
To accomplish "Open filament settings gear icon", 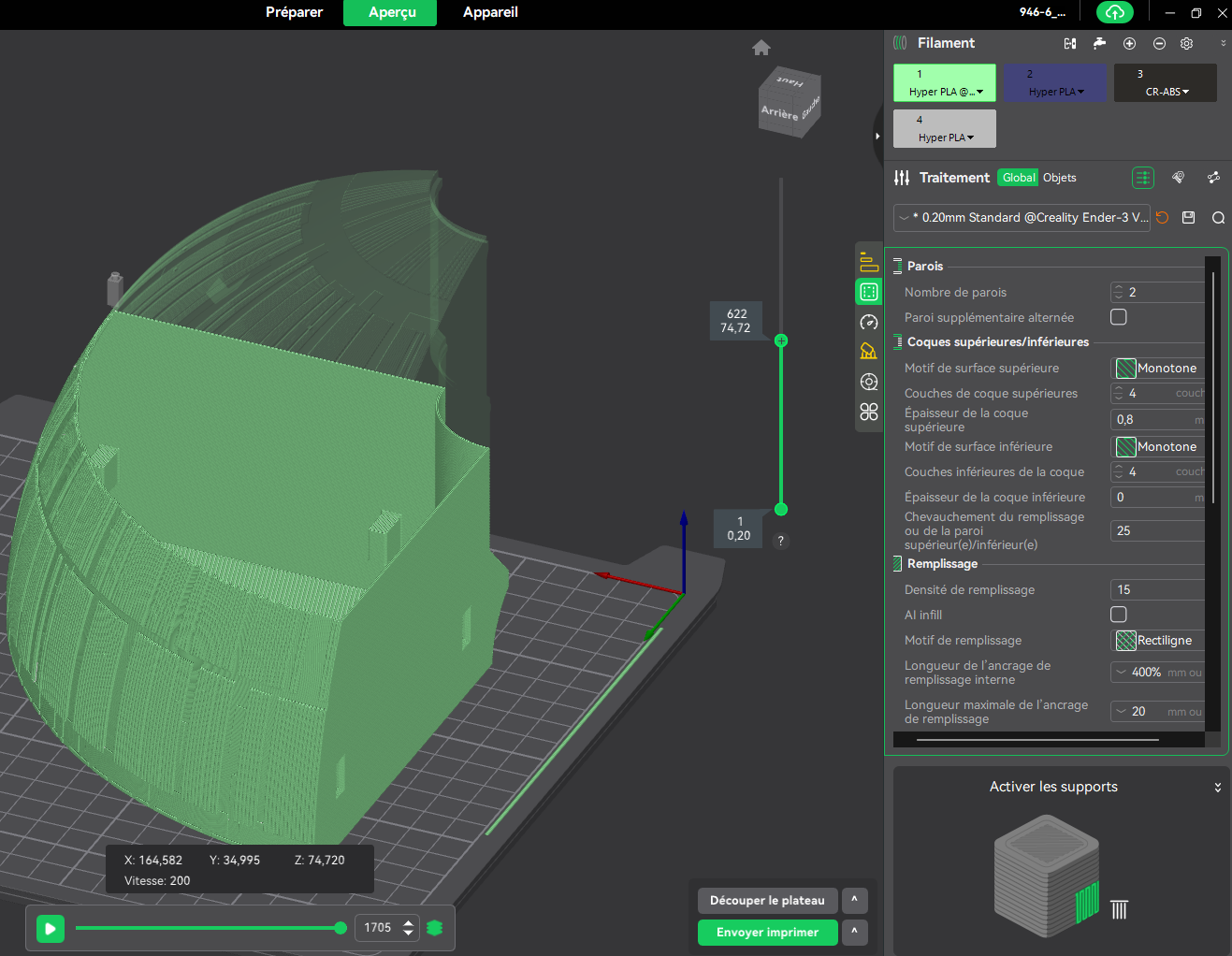I will point(1186,43).
